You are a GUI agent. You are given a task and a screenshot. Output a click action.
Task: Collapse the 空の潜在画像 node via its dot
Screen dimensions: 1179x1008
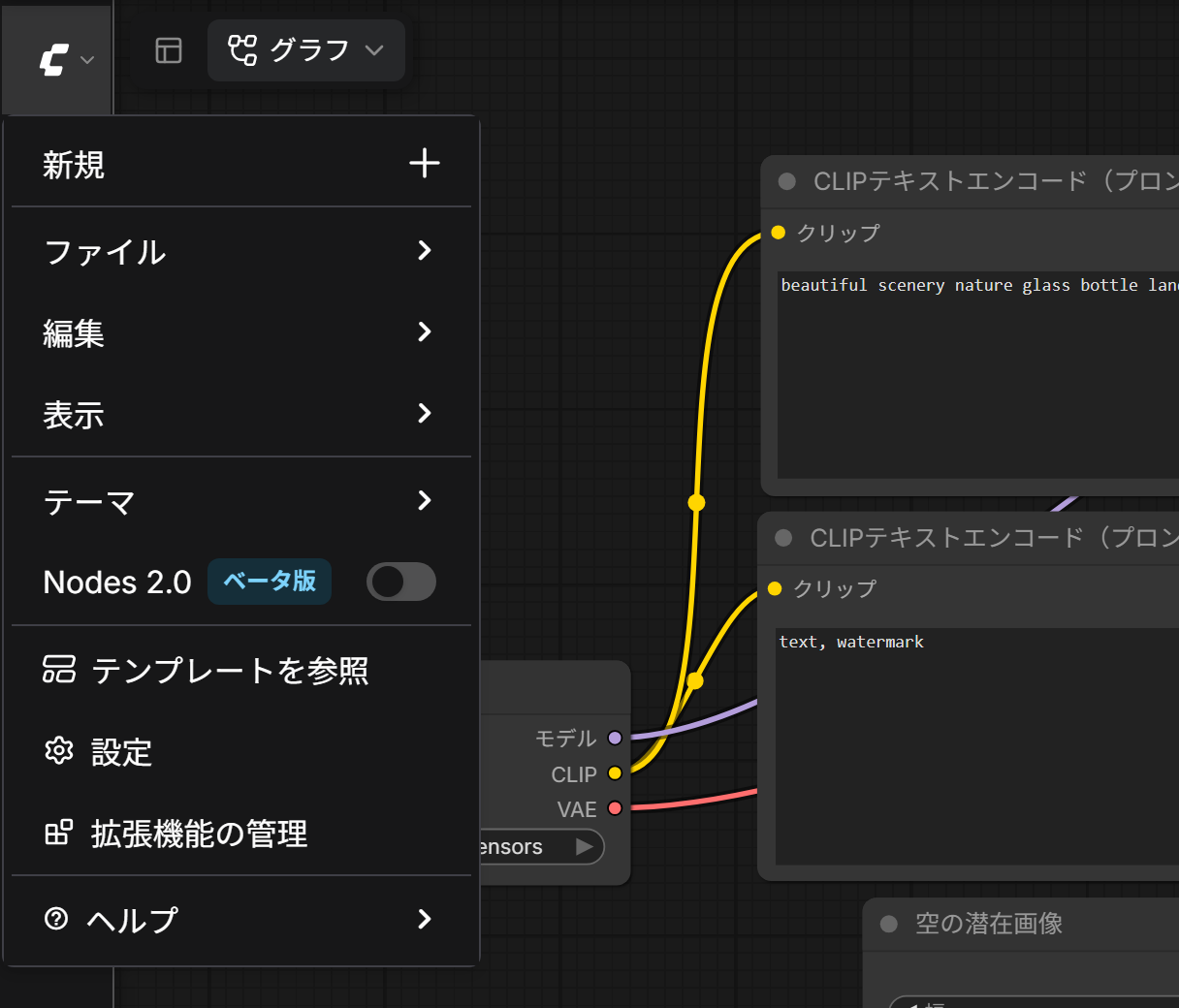889,924
